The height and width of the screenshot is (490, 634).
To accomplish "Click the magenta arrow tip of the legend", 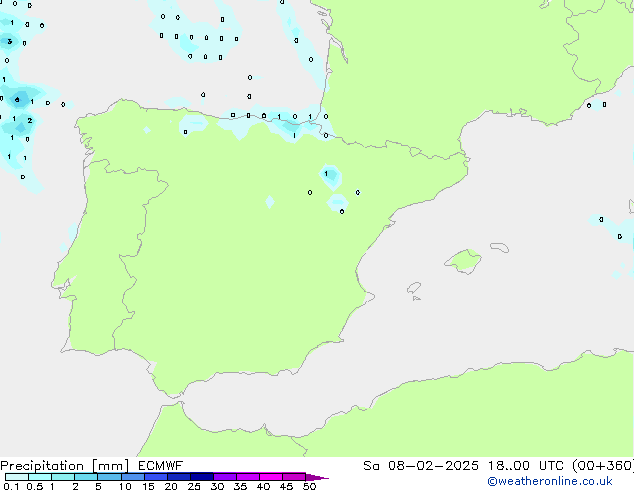I will (x=322, y=478).
